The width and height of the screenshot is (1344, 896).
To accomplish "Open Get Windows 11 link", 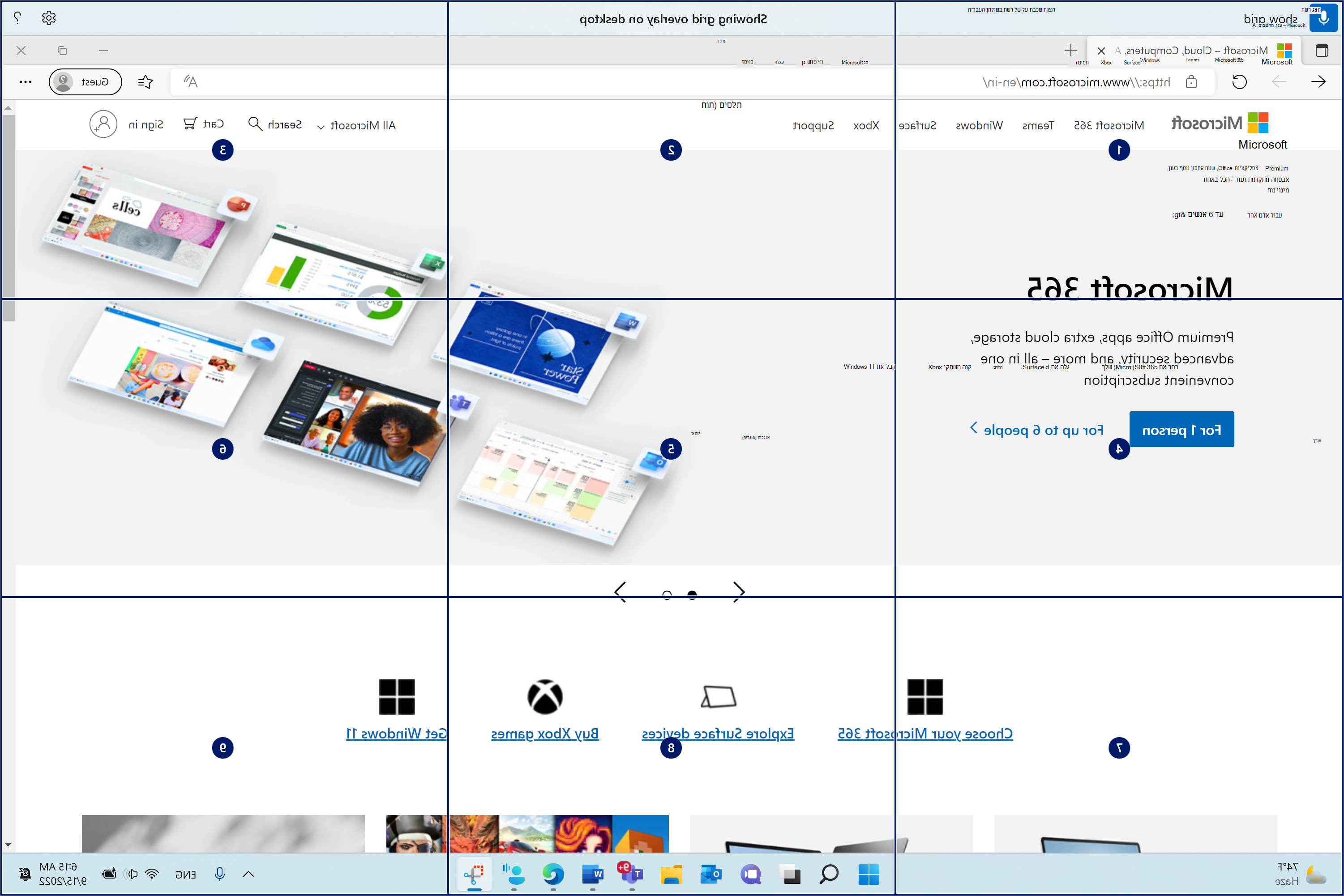I will pos(397,734).
